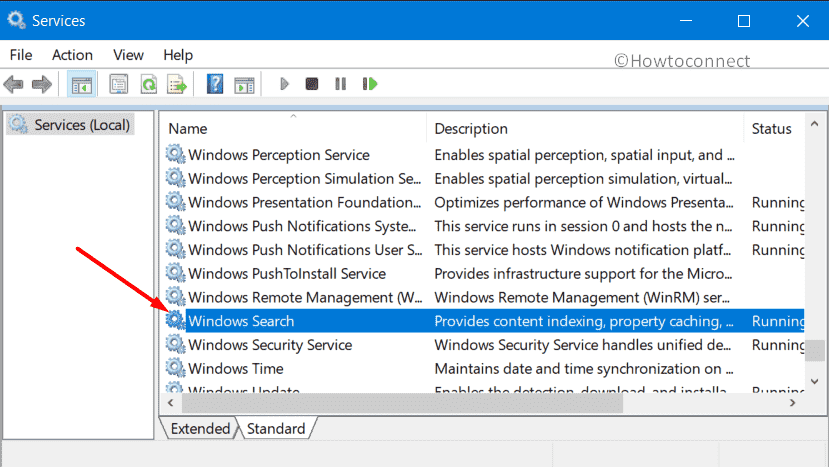Select Windows Push Notifications User S... row

(484, 250)
